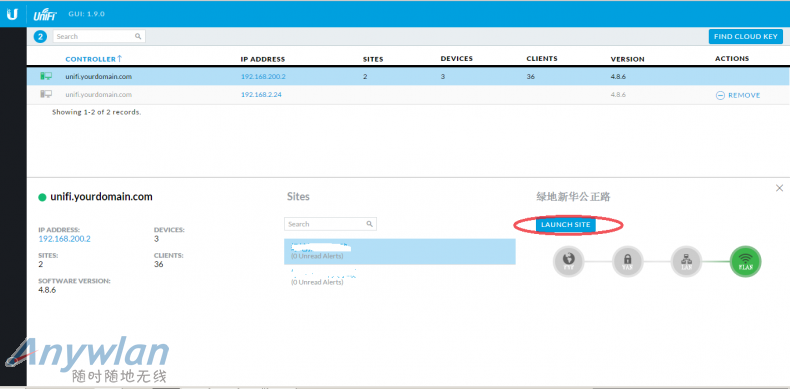790x389 pixels.
Task: Click the DEVICES value 3 in details
Action: tap(157, 239)
